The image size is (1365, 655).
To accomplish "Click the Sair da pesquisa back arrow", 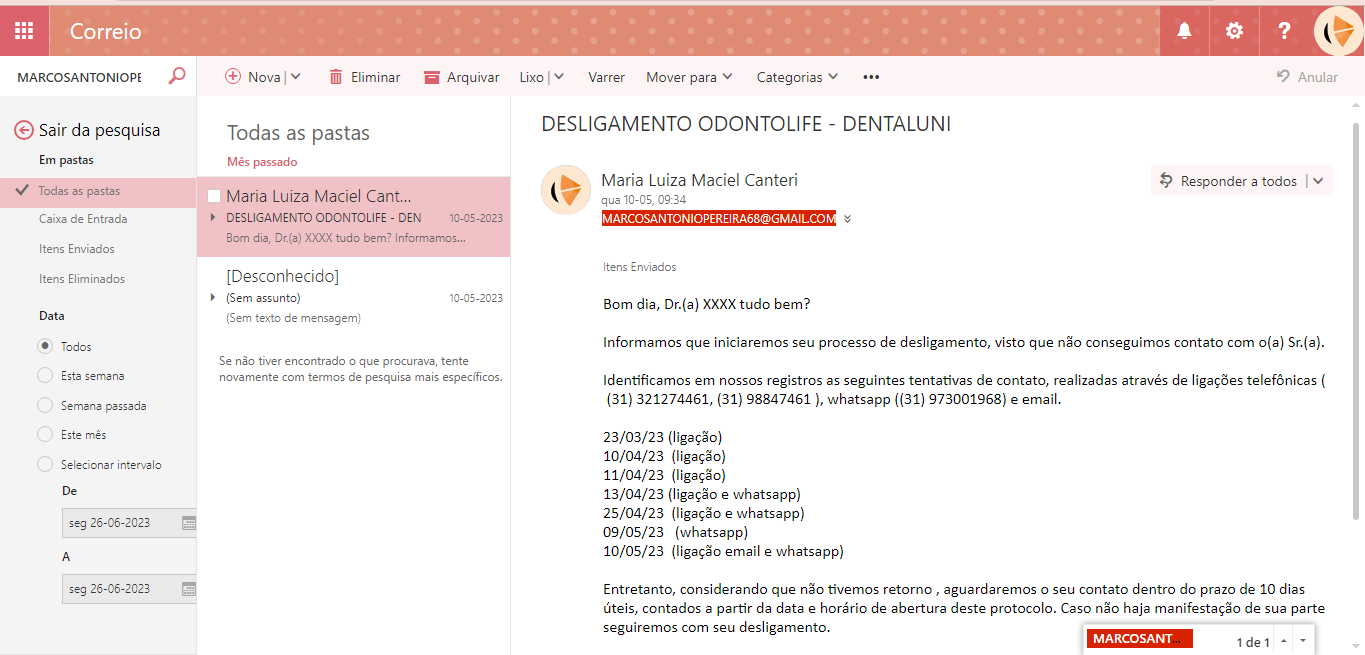I will (x=24, y=130).
